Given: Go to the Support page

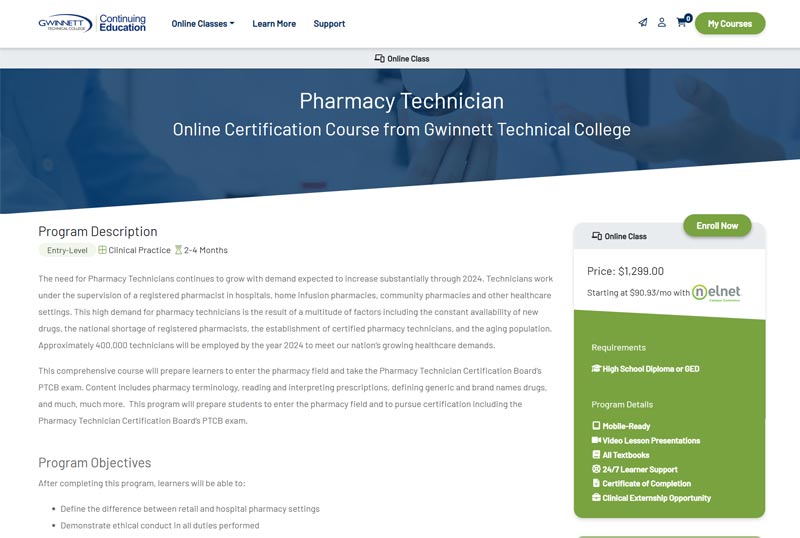Looking at the screenshot, I should (x=329, y=24).
